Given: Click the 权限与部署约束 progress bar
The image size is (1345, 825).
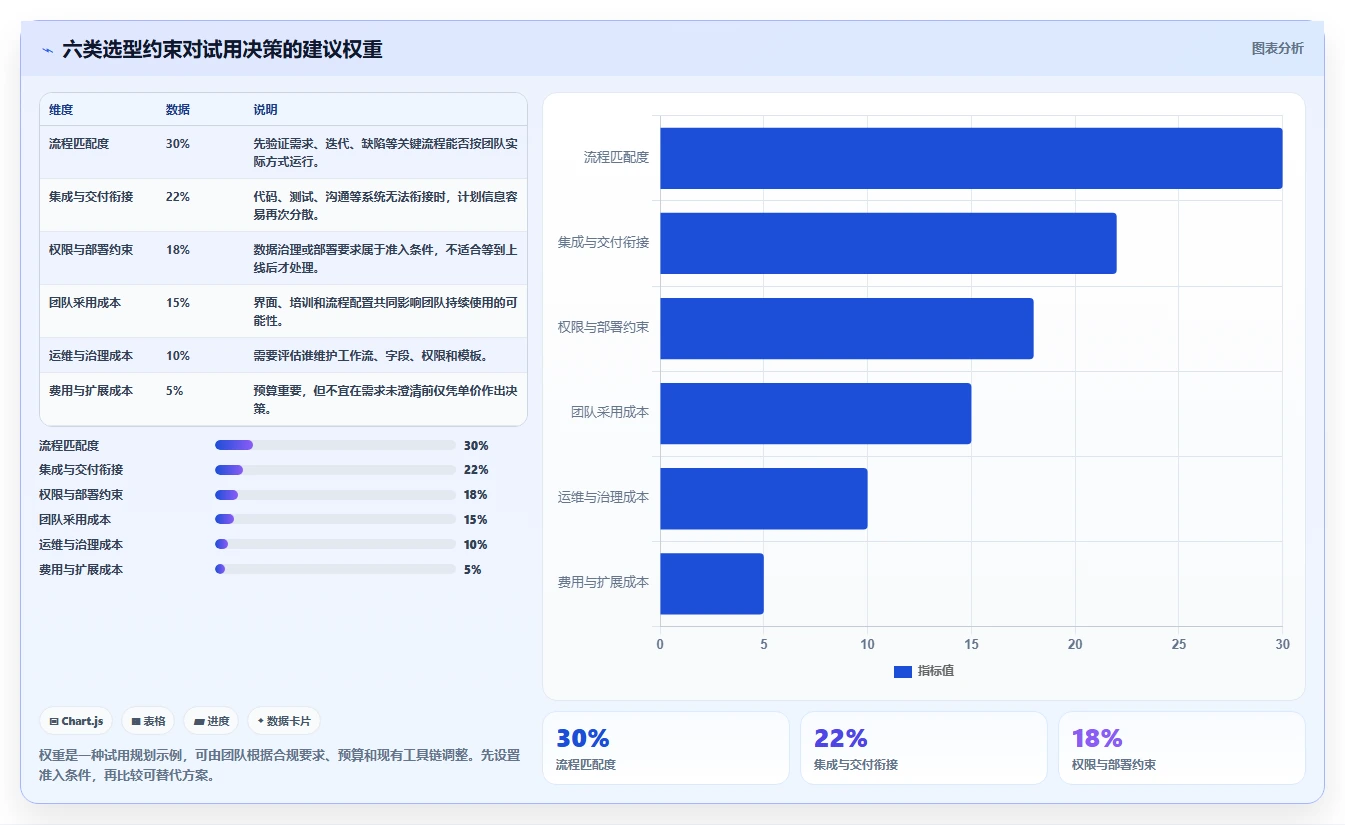Looking at the screenshot, I should click(335, 495).
